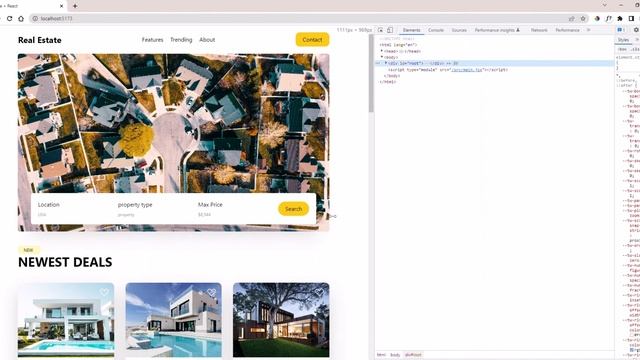640x360 pixels.
Task: Click viewport resize handle beside hero
Action: (x=333, y=216)
